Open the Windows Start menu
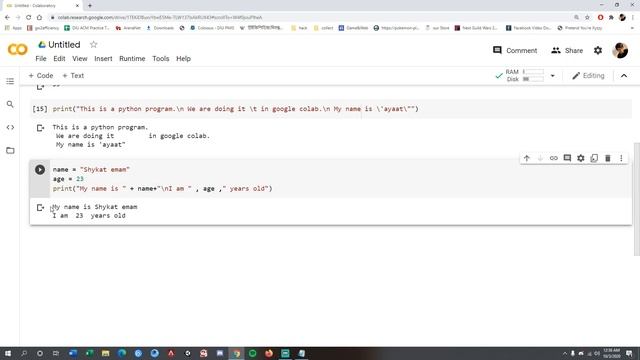Screen dimensions: 640x360 pos(8,353)
